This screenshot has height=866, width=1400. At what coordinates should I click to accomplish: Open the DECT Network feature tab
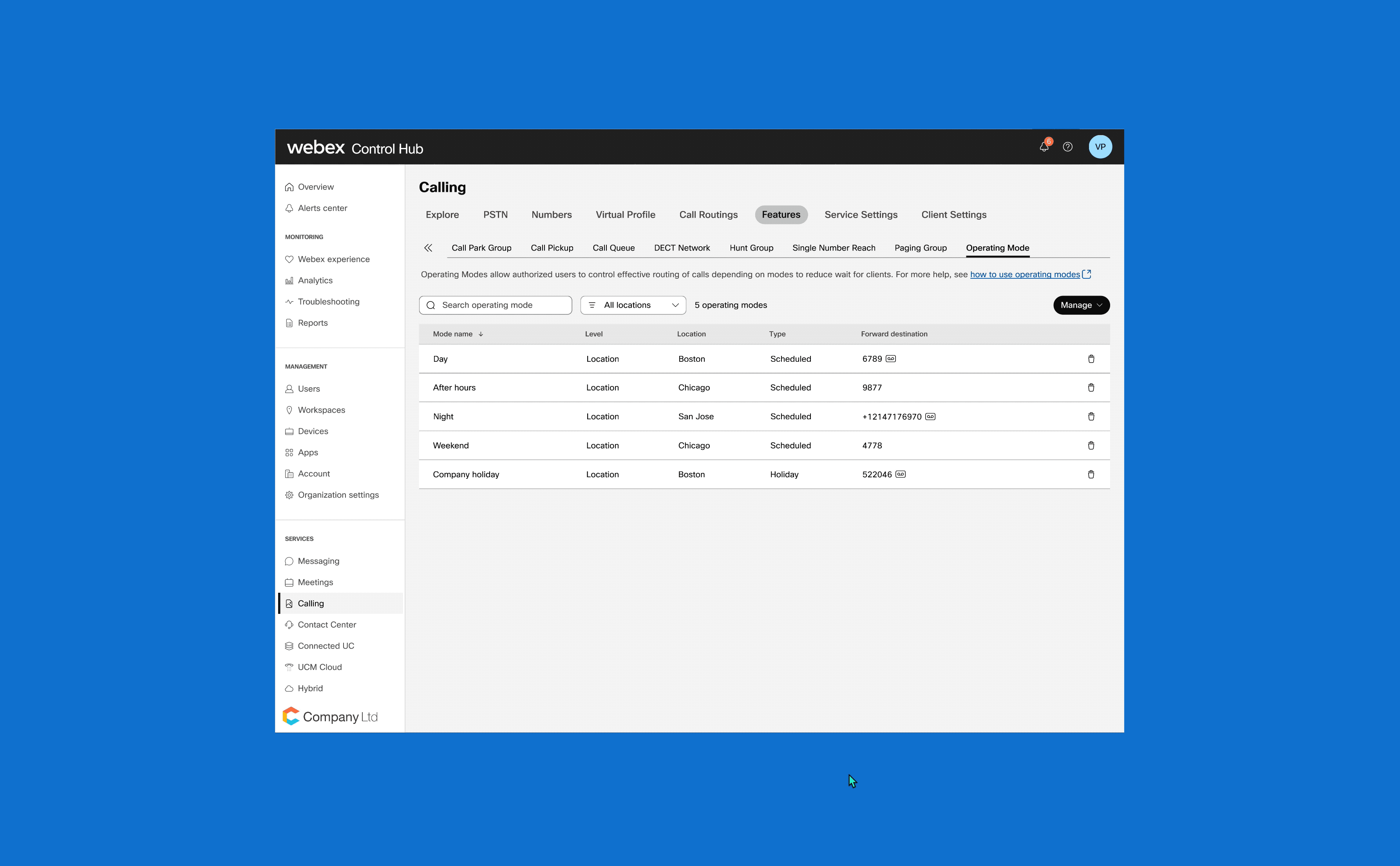[682, 247]
